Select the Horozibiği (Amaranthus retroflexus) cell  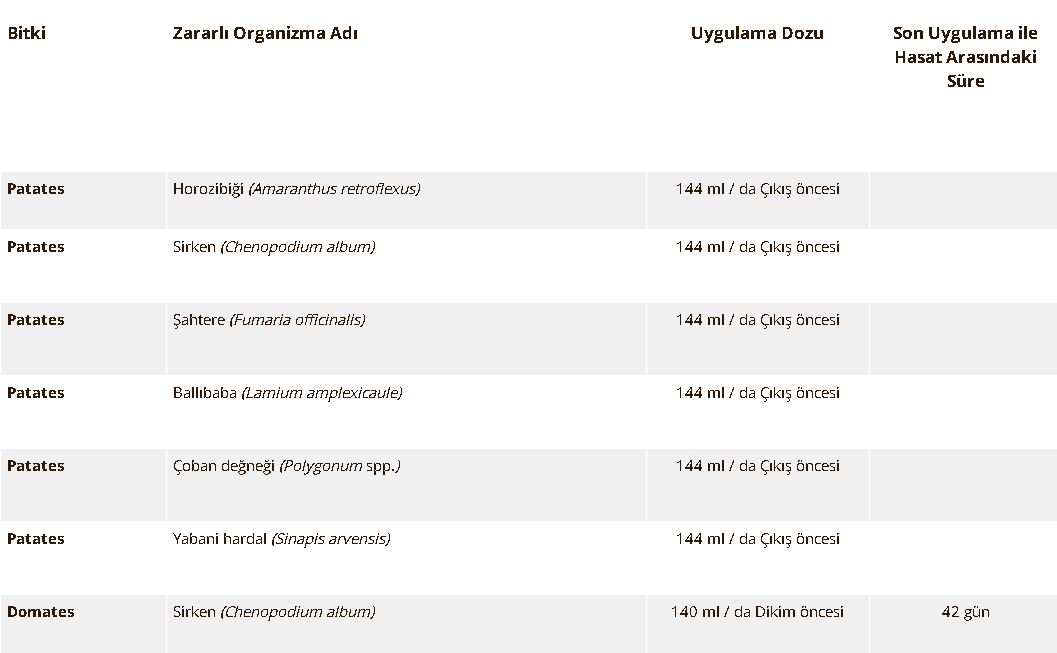pos(296,189)
